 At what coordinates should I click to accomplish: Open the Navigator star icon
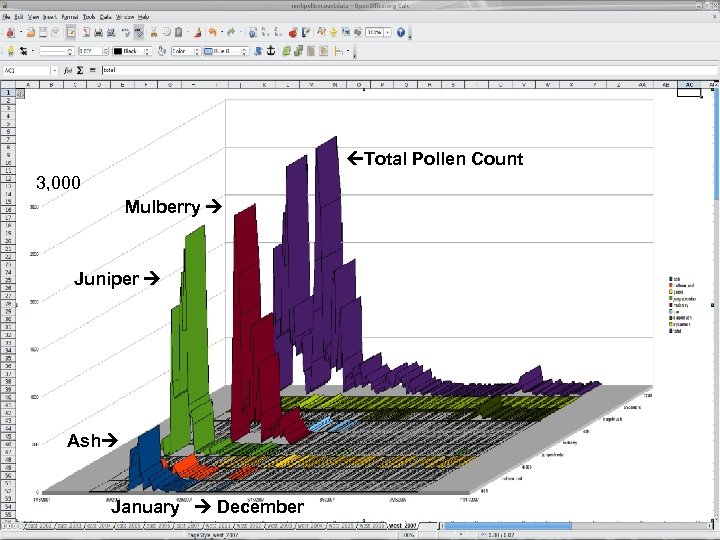[x=333, y=33]
